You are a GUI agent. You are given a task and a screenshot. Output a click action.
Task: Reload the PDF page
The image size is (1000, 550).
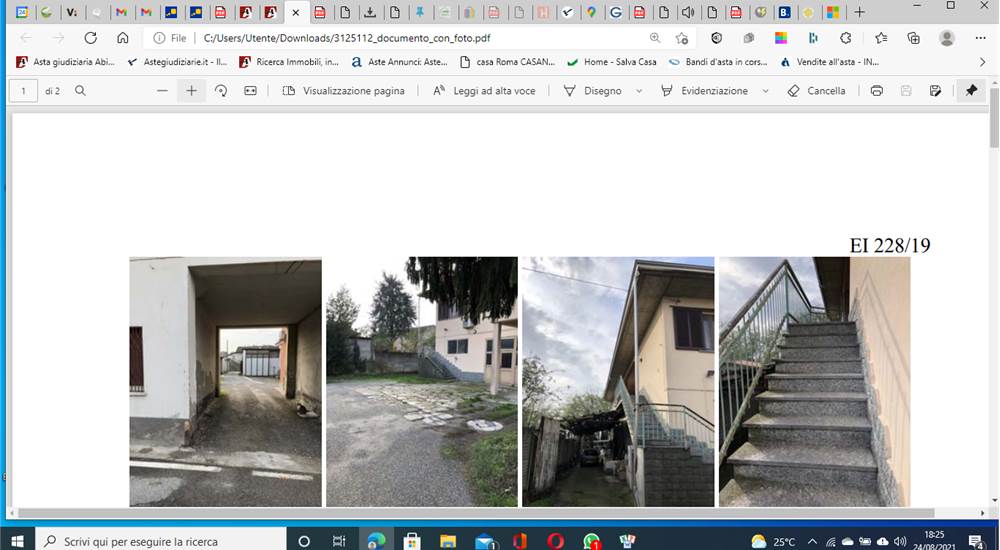click(91, 38)
